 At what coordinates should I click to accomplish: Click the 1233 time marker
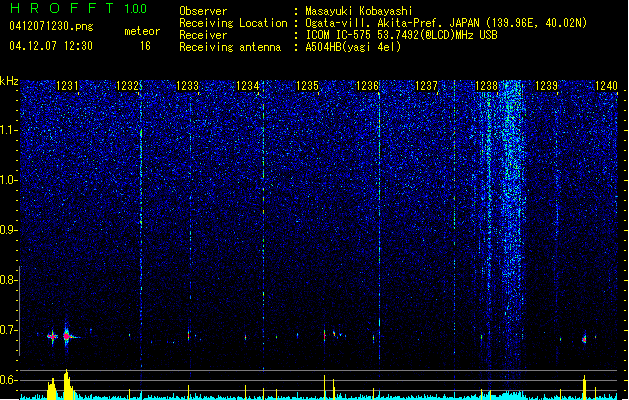[187, 86]
